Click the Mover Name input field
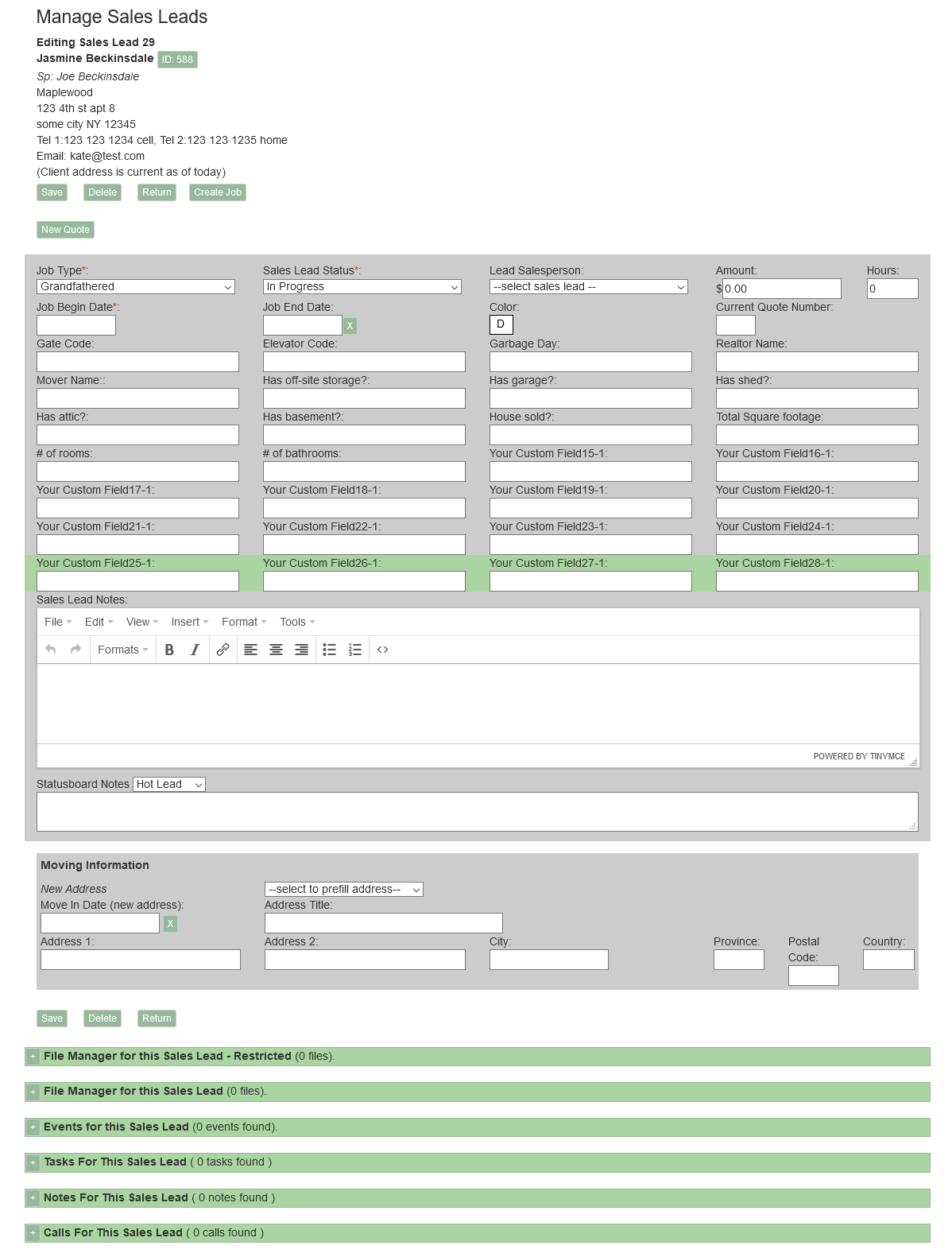Image resolution: width=952 pixels, height=1257 pixels. point(137,398)
